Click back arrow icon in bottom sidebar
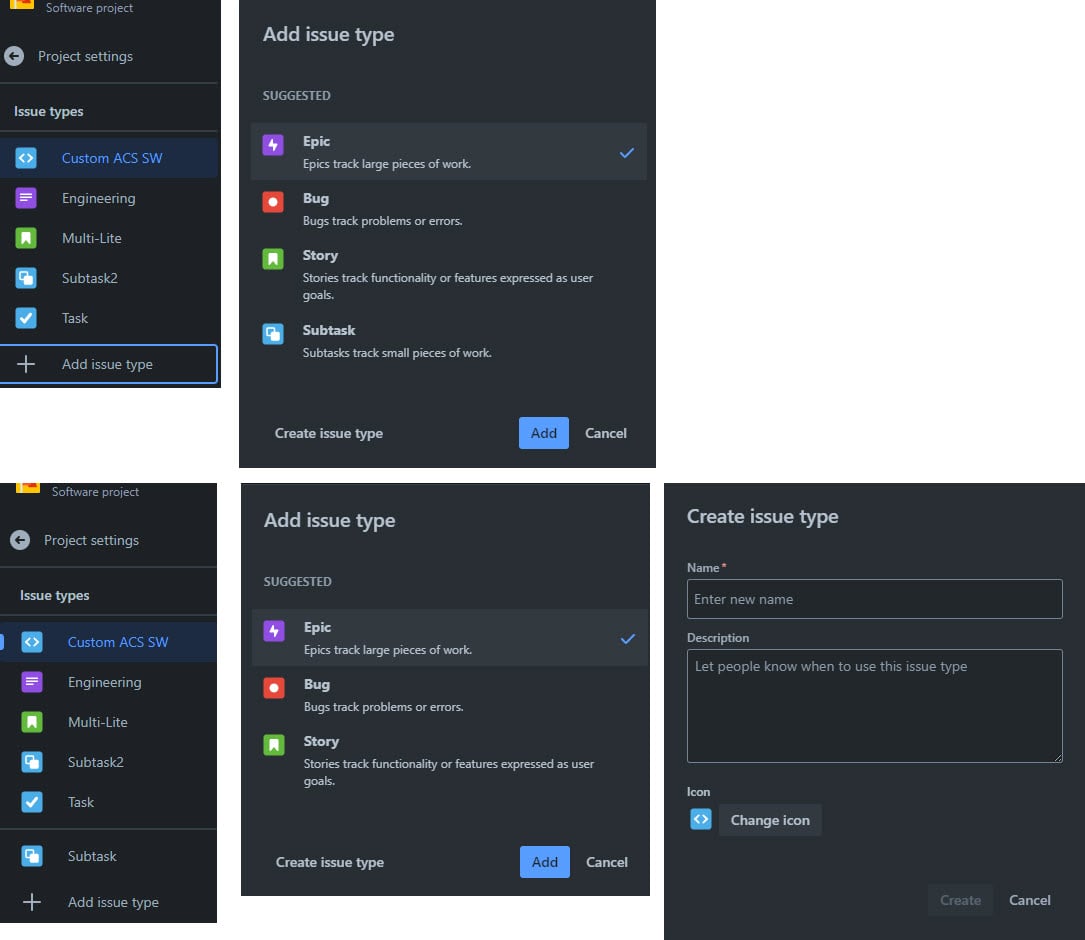 20,540
